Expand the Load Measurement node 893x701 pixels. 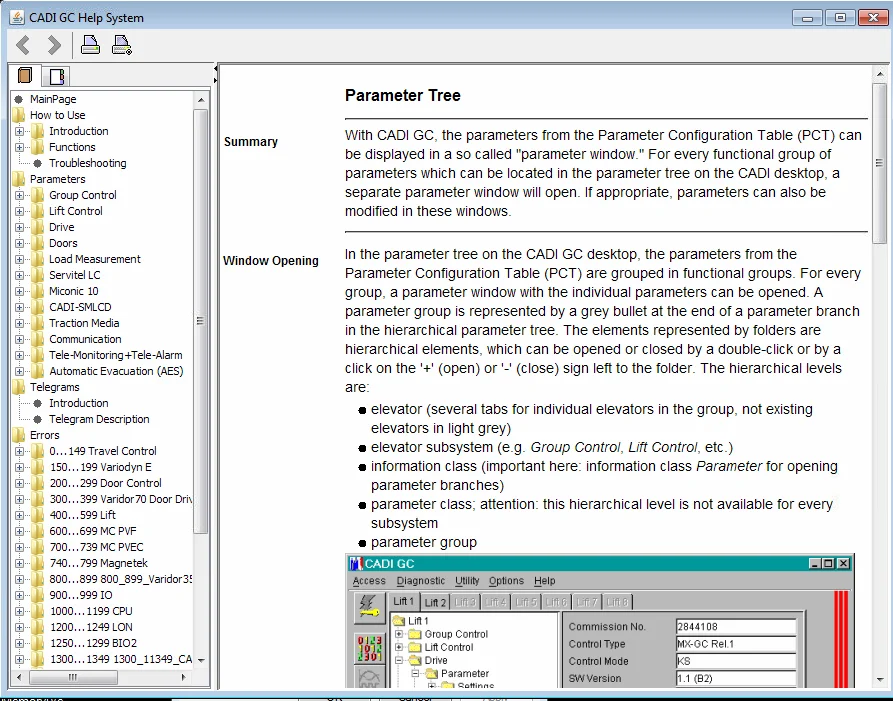pos(19,259)
